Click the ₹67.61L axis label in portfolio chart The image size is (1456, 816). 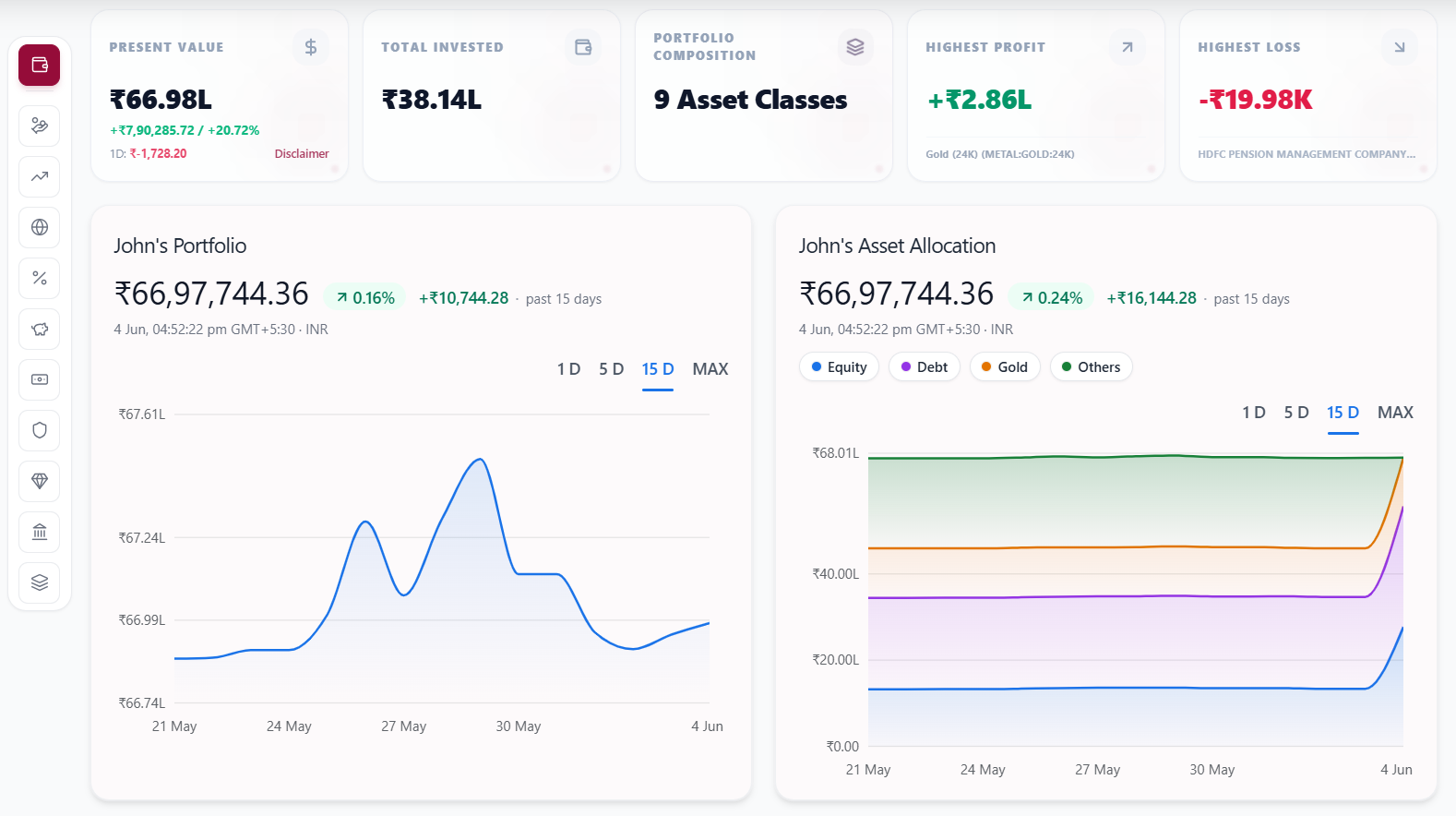(x=142, y=414)
